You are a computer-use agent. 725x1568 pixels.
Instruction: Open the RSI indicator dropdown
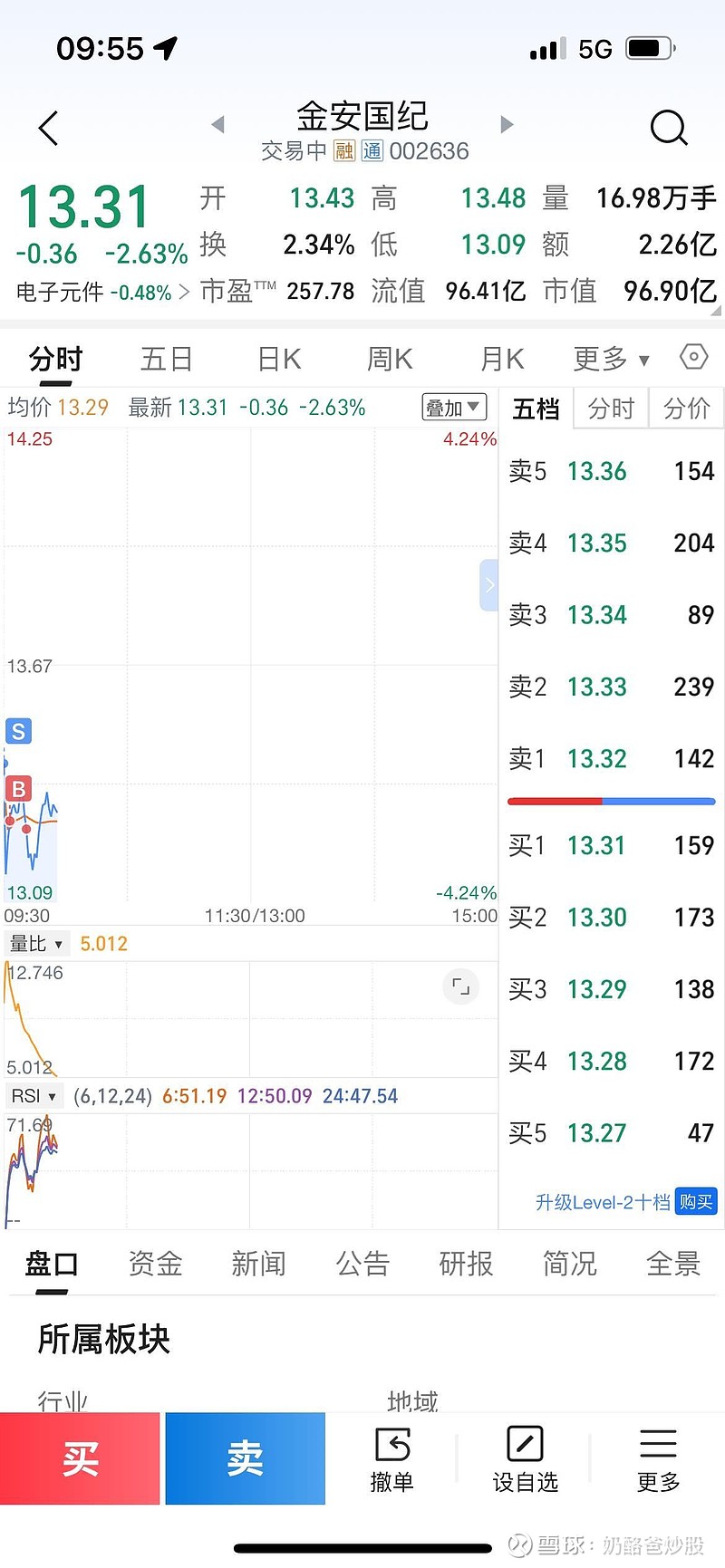pyautogui.click(x=34, y=1096)
